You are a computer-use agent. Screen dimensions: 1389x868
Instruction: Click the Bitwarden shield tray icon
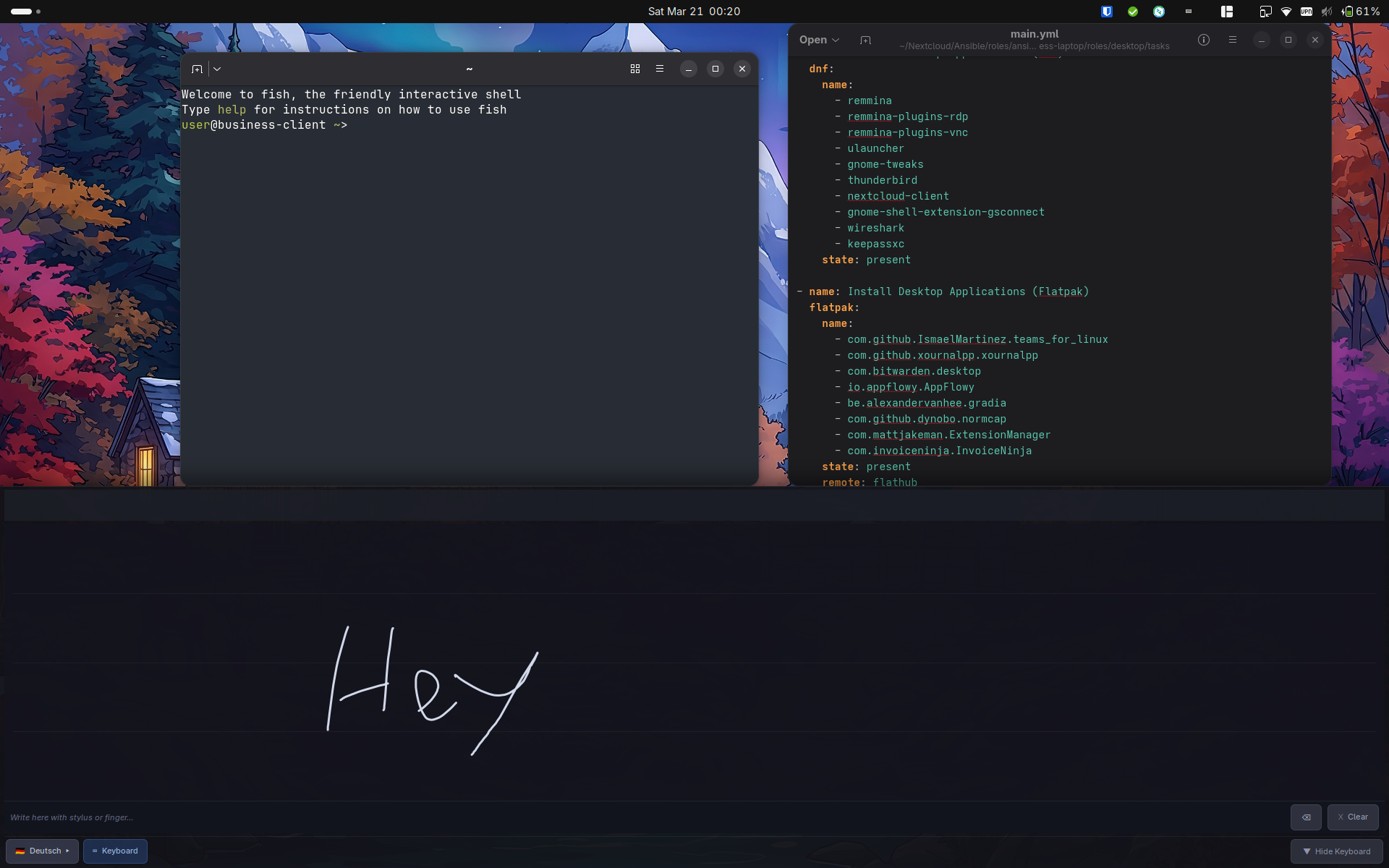(1107, 12)
